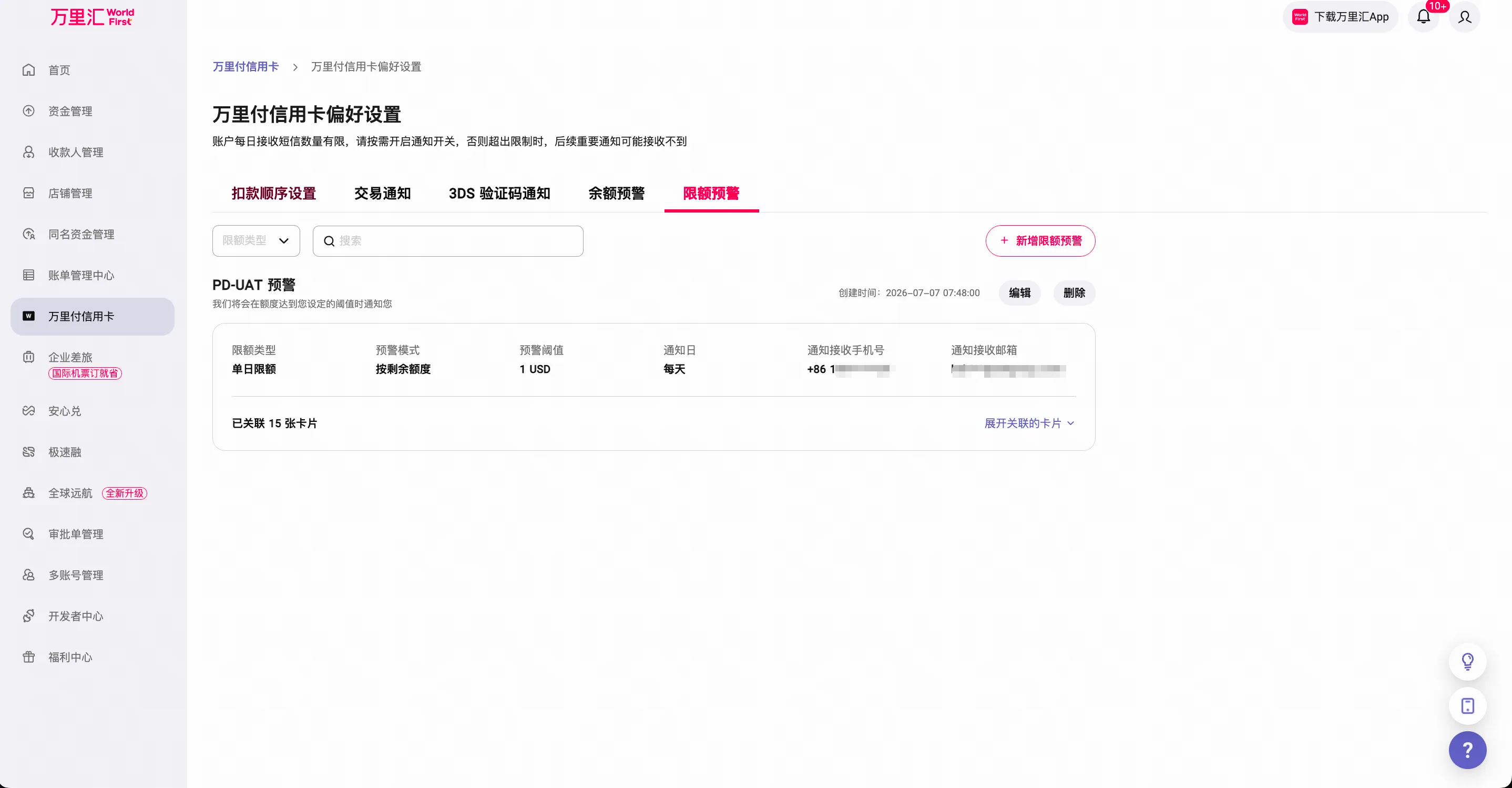Click the 单日限额 value

(x=253, y=369)
